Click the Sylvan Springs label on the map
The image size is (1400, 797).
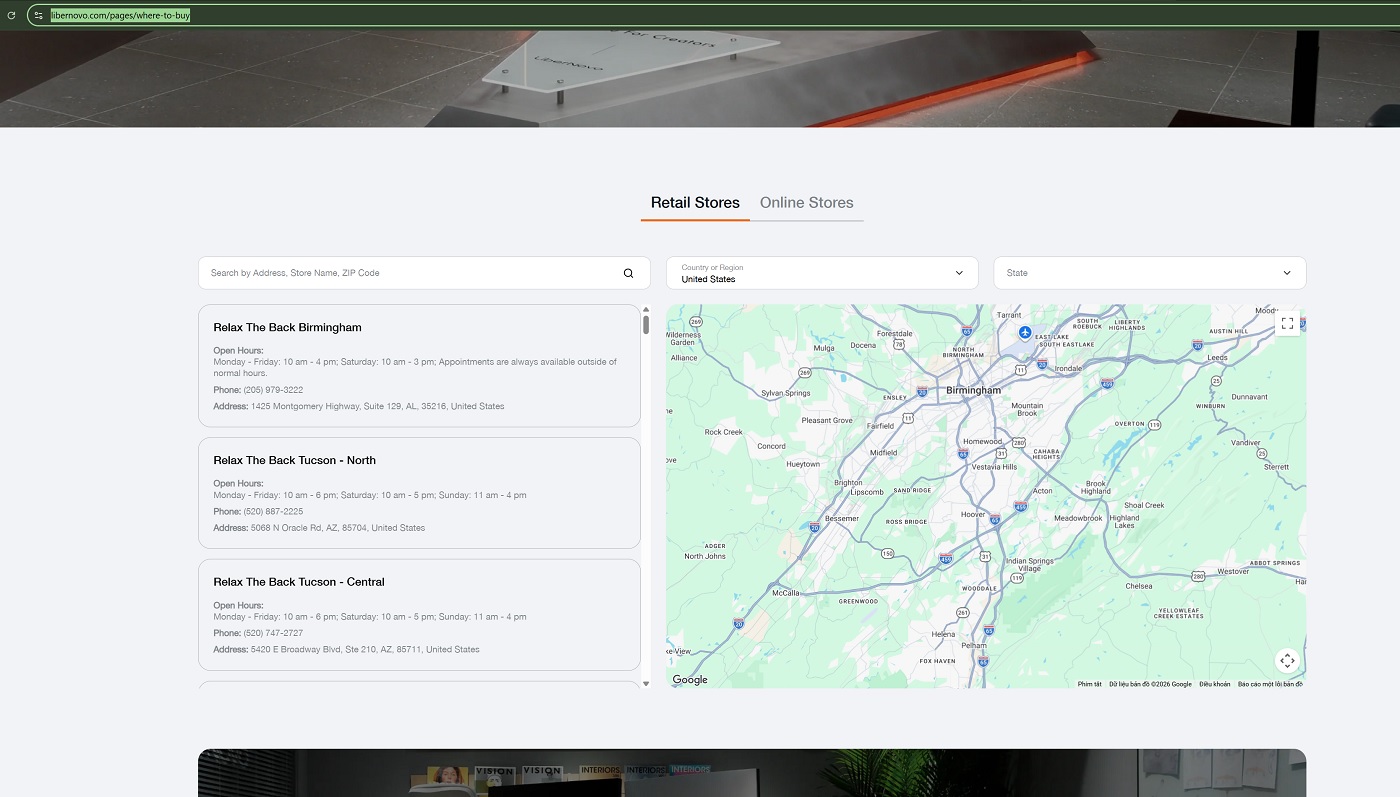[x=786, y=393]
